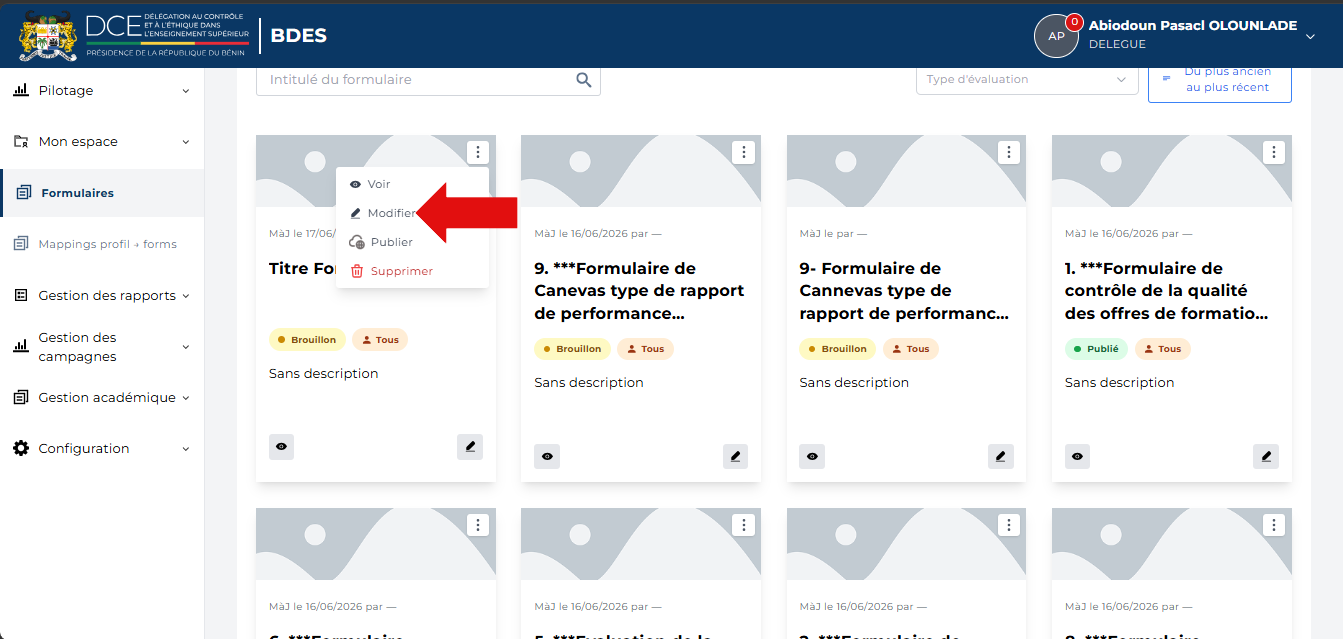Open three-dot menu on 9- Cannevas card
The height and width of the screenshot is (639, 1343).
pos(1009,152)
